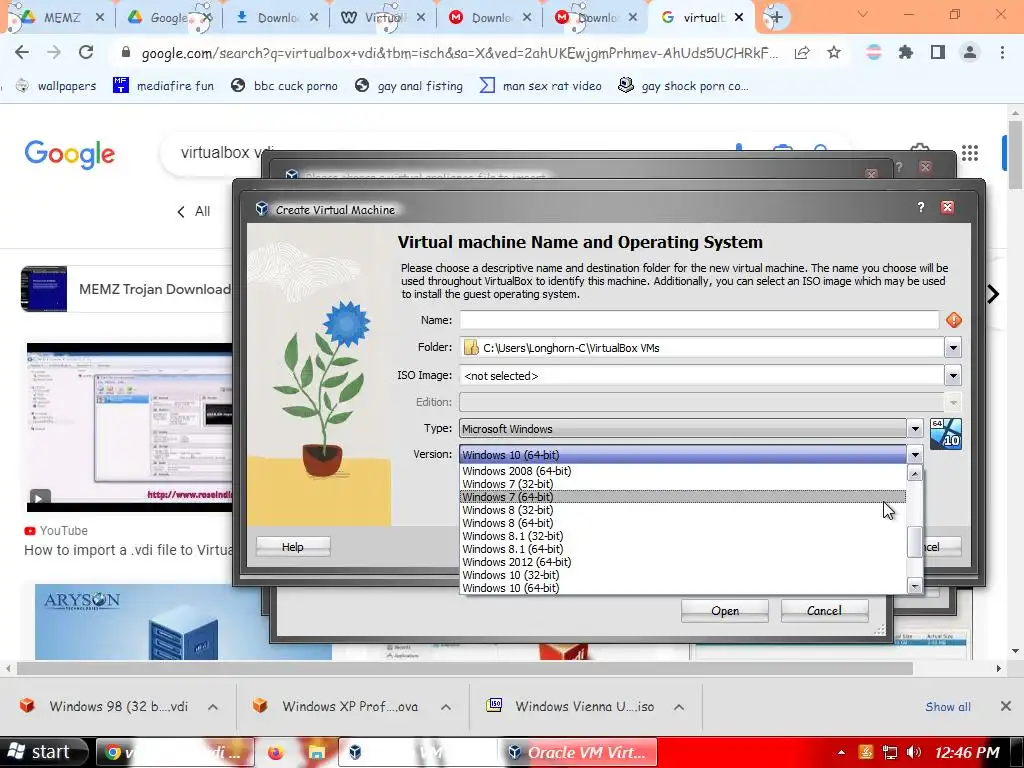Select Windows 7 (32-bit) from the list
This screenshot has width=1024, height=768.
[x=683, y=484]
